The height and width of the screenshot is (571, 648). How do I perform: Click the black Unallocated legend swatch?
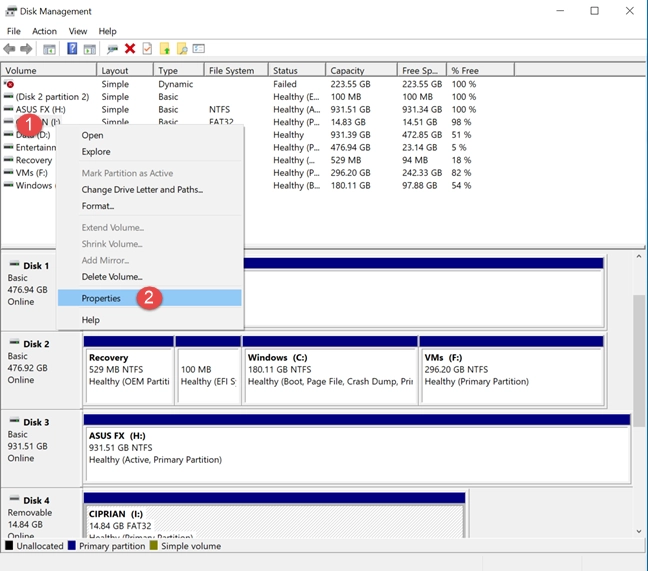9,546
